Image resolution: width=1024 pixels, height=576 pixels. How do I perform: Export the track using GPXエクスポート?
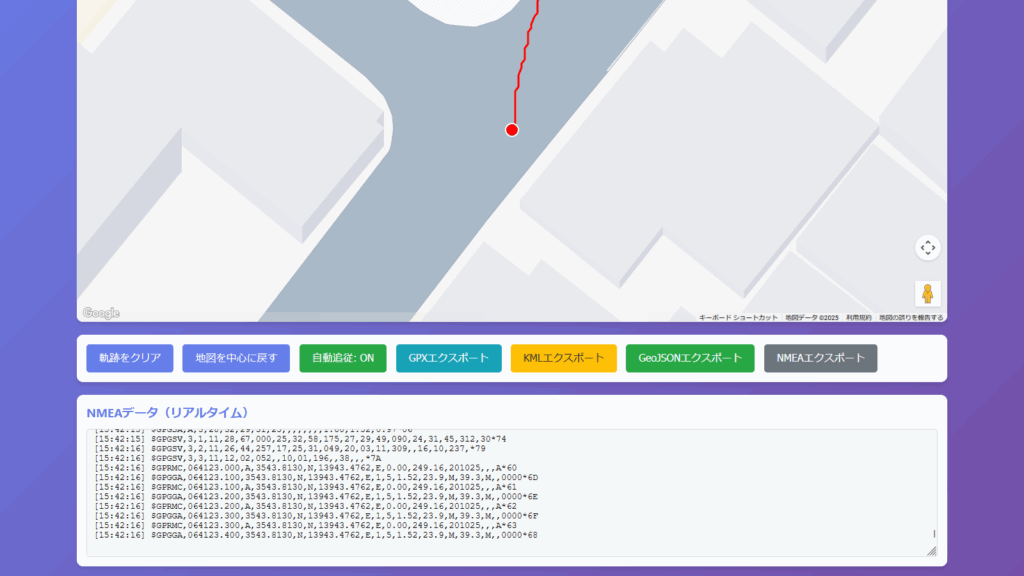click(x=449, y=358)
